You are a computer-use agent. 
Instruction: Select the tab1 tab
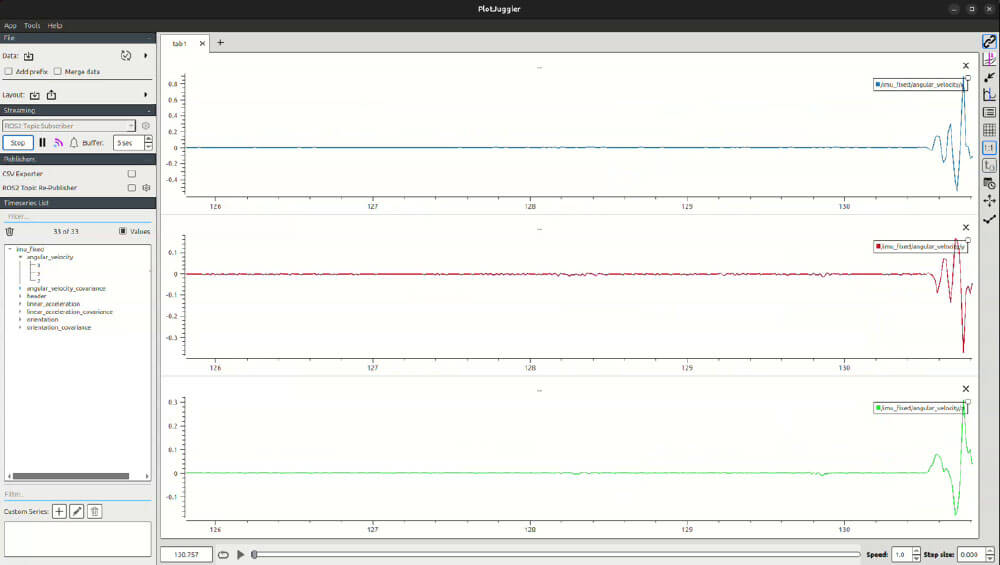[x=180, y=43]
